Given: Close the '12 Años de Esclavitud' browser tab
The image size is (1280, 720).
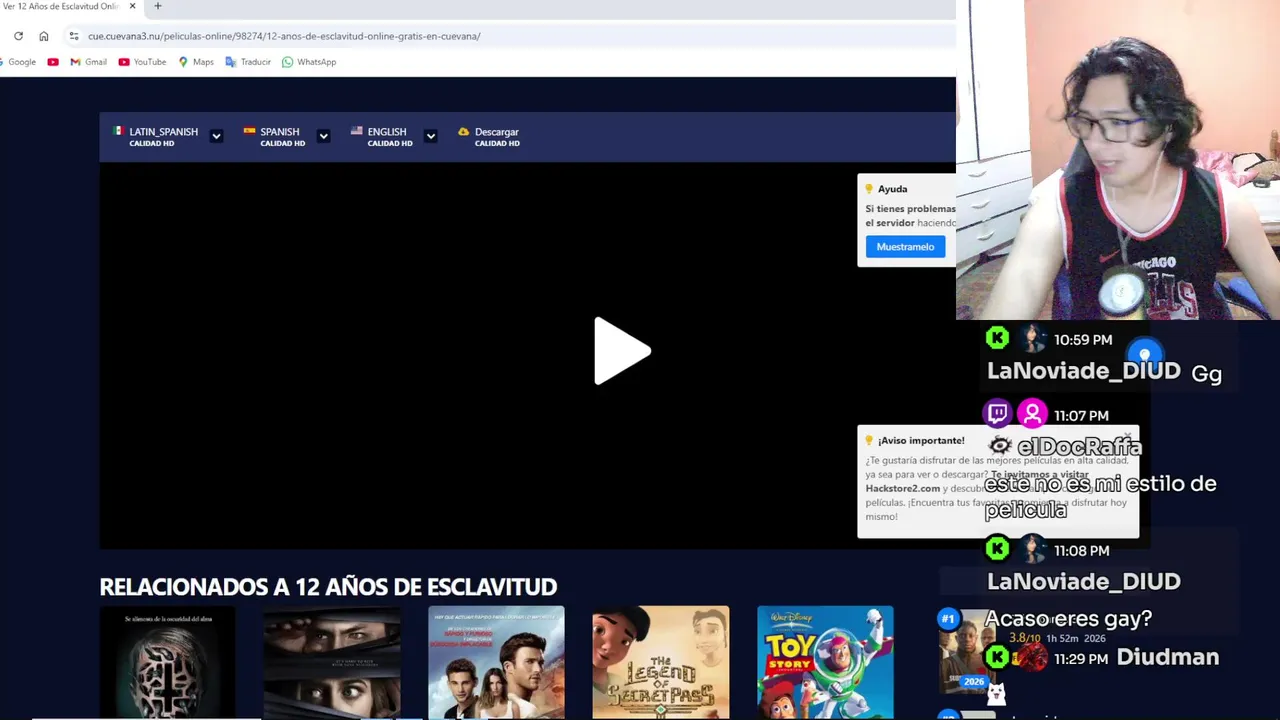Looking at the screenshot, I should click(132, 6).
